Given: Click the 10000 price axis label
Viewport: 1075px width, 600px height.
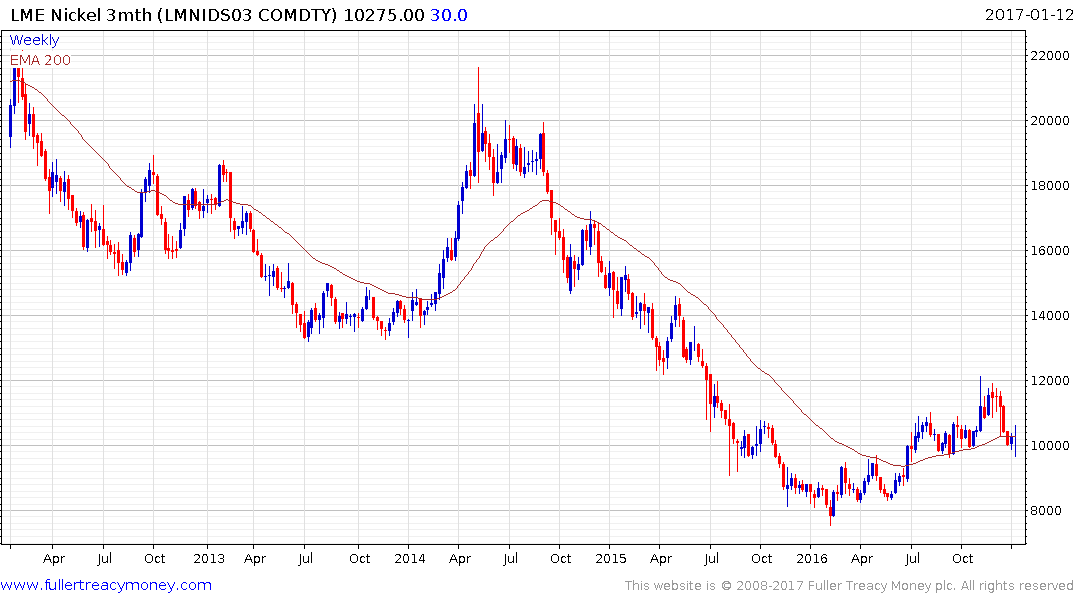Looking at the screenshot, I should point(1050,446).
